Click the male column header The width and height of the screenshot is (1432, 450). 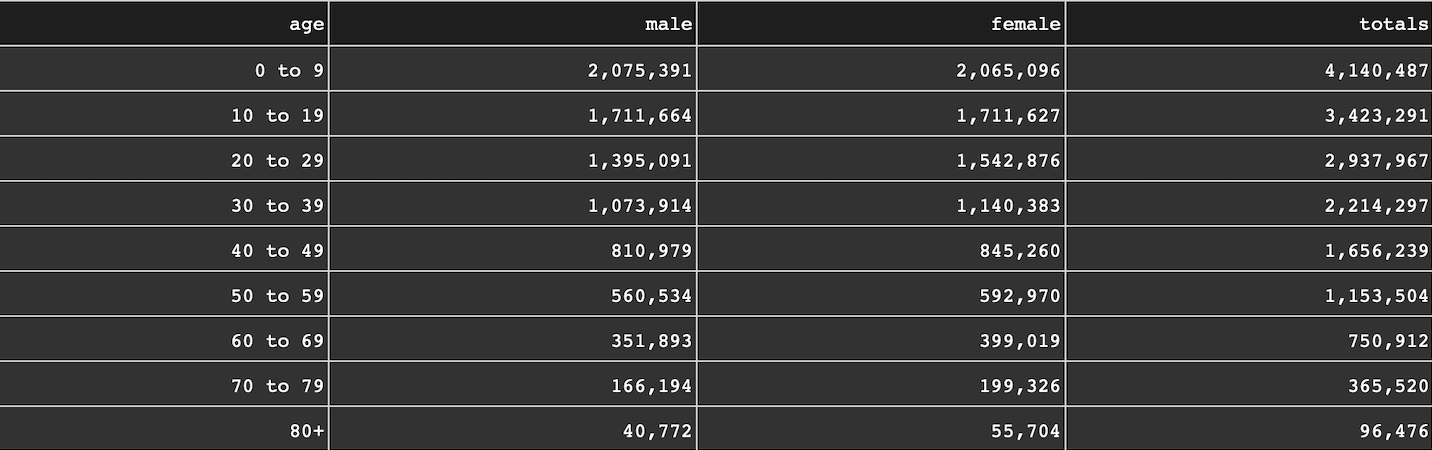coord(669,25)
